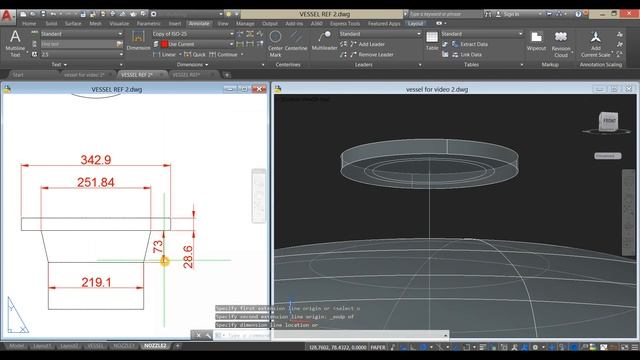Toggle the PAPER space status button
640x360 pixels.
point(378,347)
